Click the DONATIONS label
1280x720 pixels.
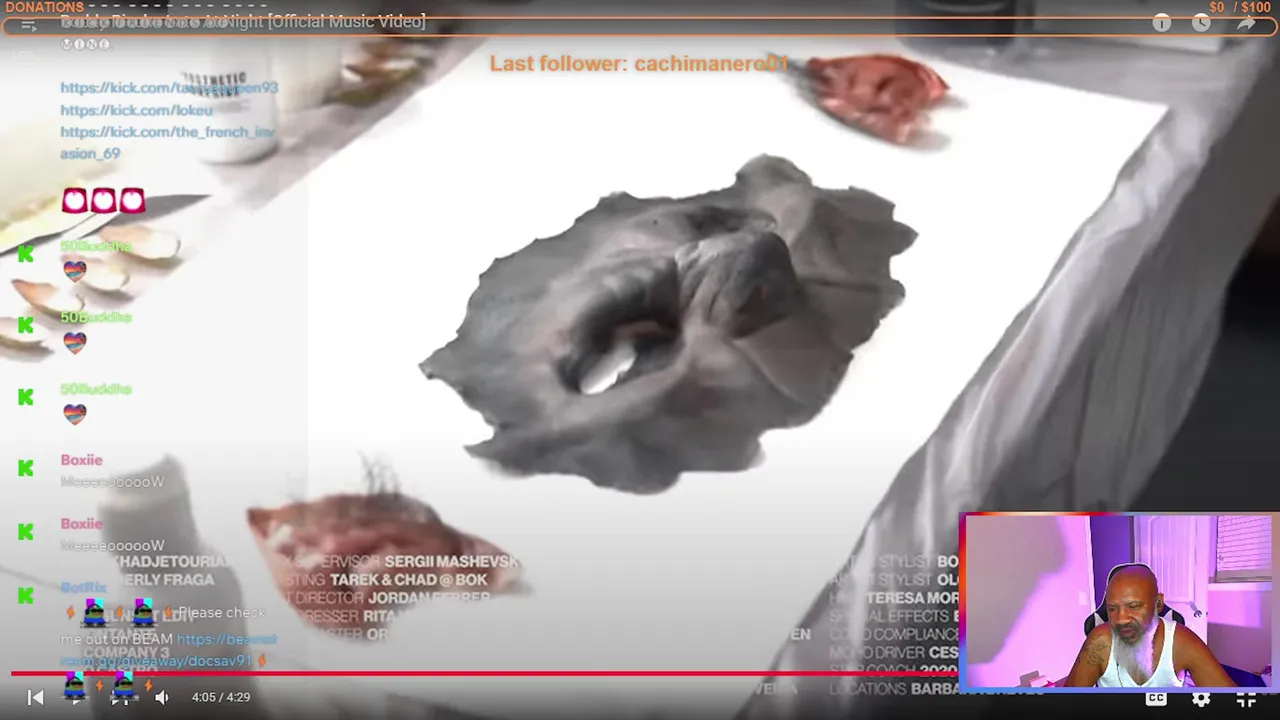[44, 7]
